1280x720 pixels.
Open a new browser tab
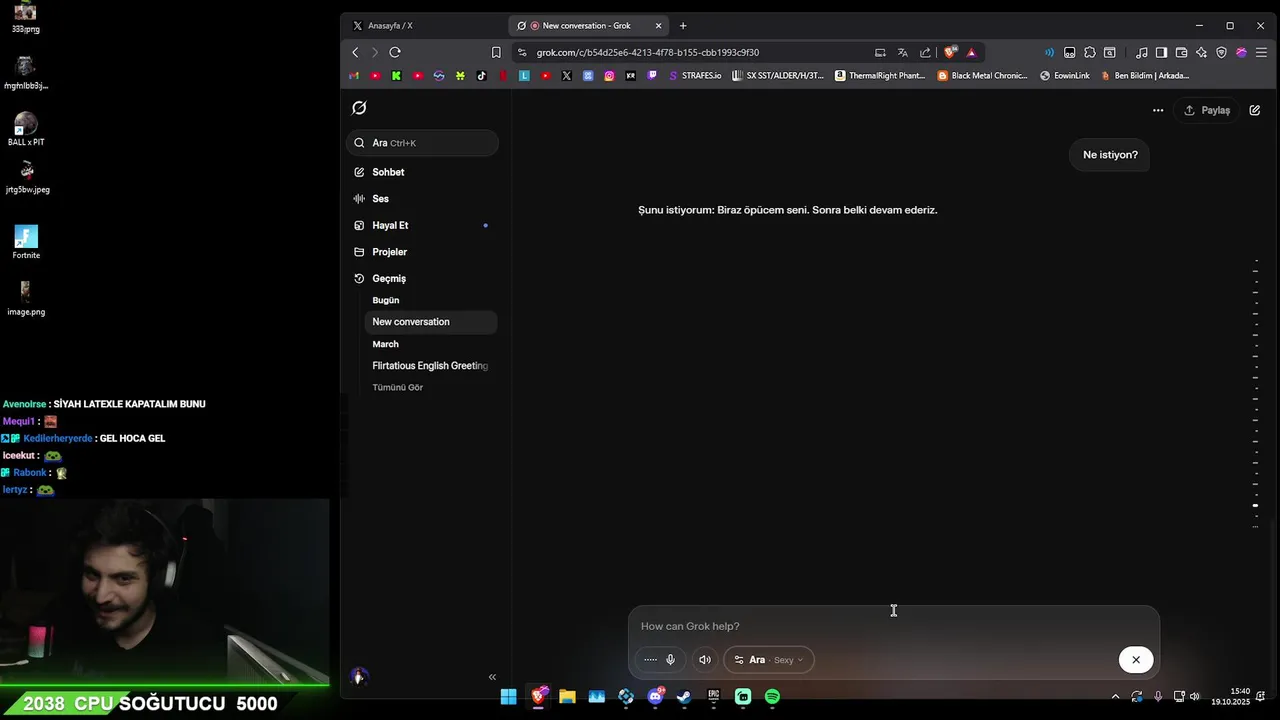[x=683, y=25]
